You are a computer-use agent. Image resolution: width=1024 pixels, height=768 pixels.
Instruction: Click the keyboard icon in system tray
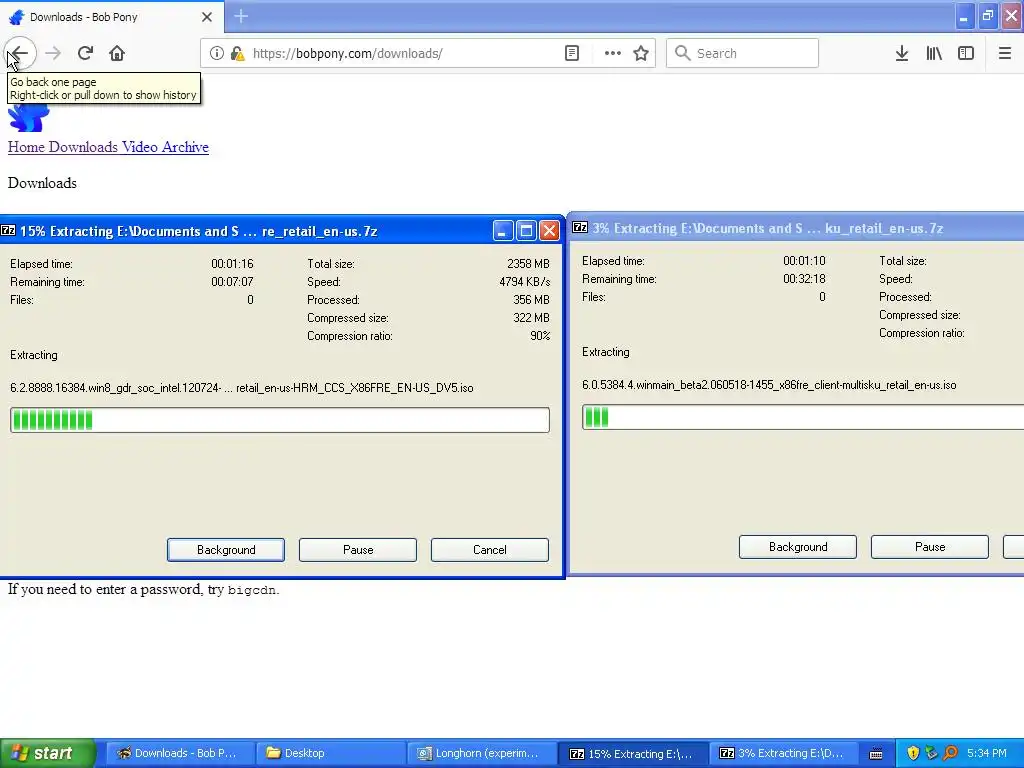(876, 754)
